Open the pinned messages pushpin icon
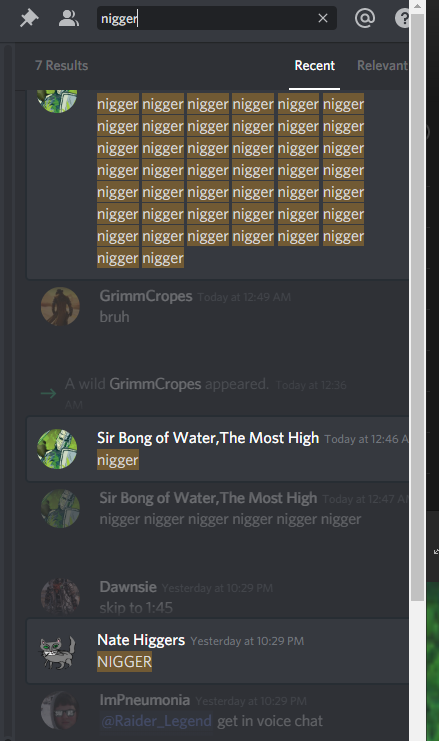This screenshot has height=741, width=439. (29, 18)
